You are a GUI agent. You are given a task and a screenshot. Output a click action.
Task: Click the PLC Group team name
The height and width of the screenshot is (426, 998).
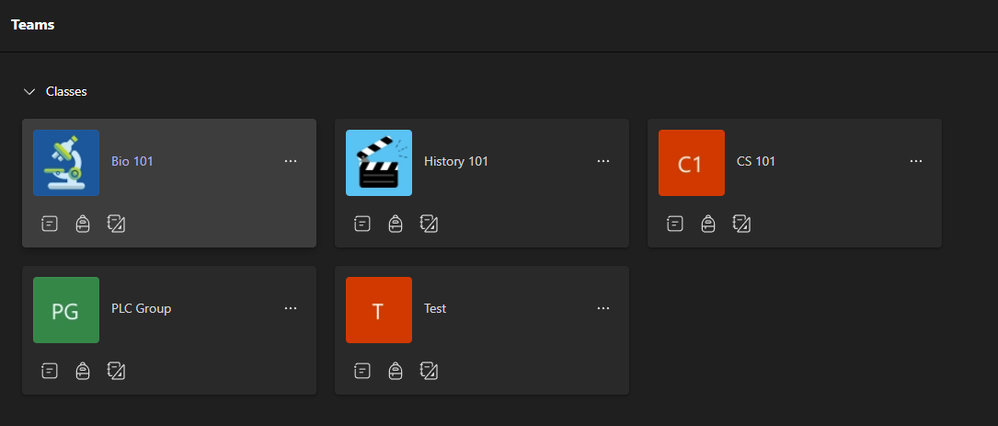point(141,309)
